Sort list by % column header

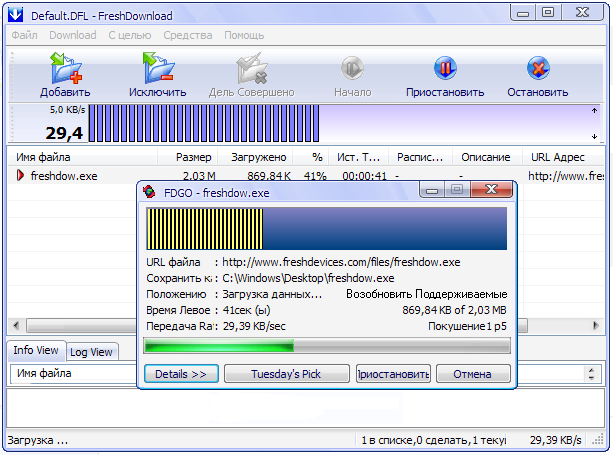click(x=311, y=157)
